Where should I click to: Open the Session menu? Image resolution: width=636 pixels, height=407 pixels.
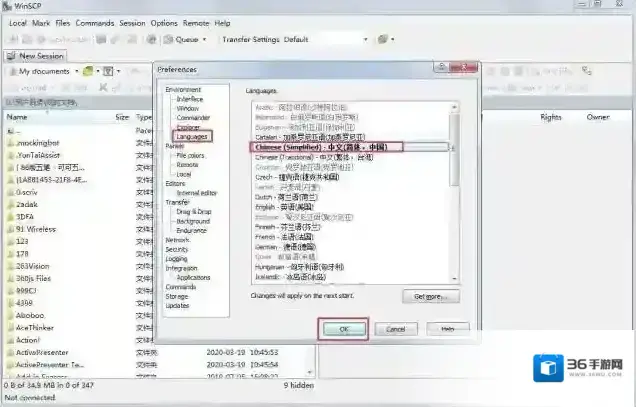pos(132,22)
